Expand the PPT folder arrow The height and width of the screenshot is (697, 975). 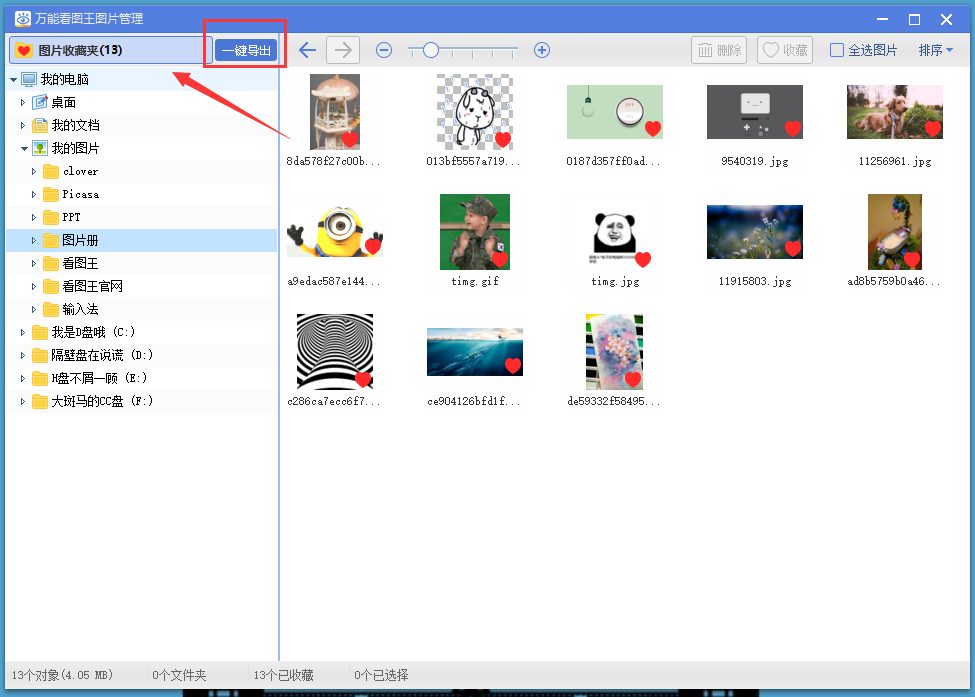34,217
